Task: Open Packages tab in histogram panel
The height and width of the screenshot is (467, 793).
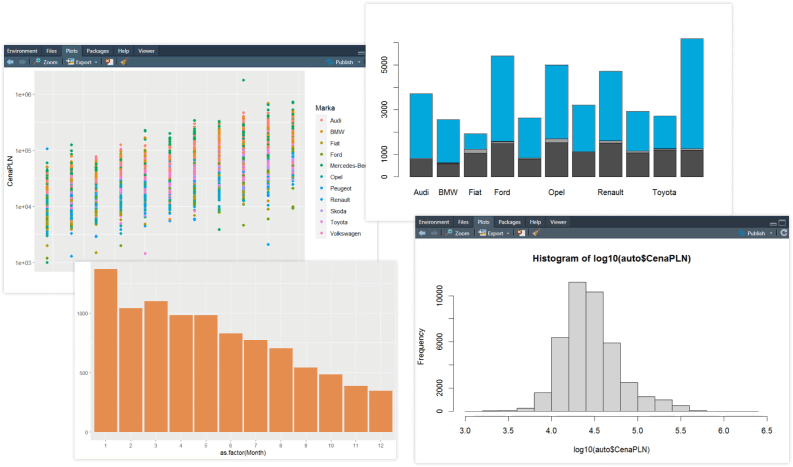Action: [x=509, y=221]
